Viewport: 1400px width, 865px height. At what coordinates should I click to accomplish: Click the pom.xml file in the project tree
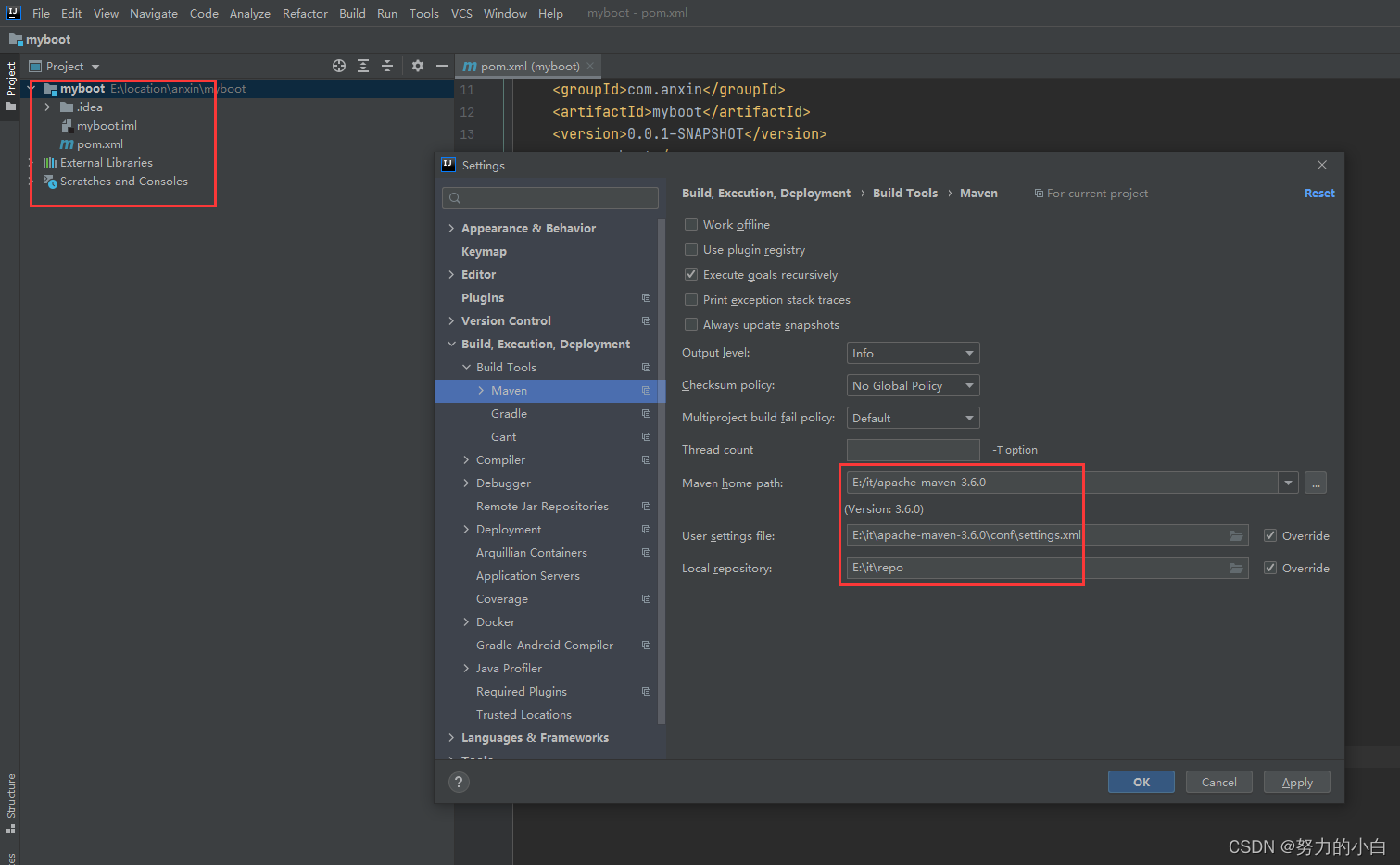91,144
